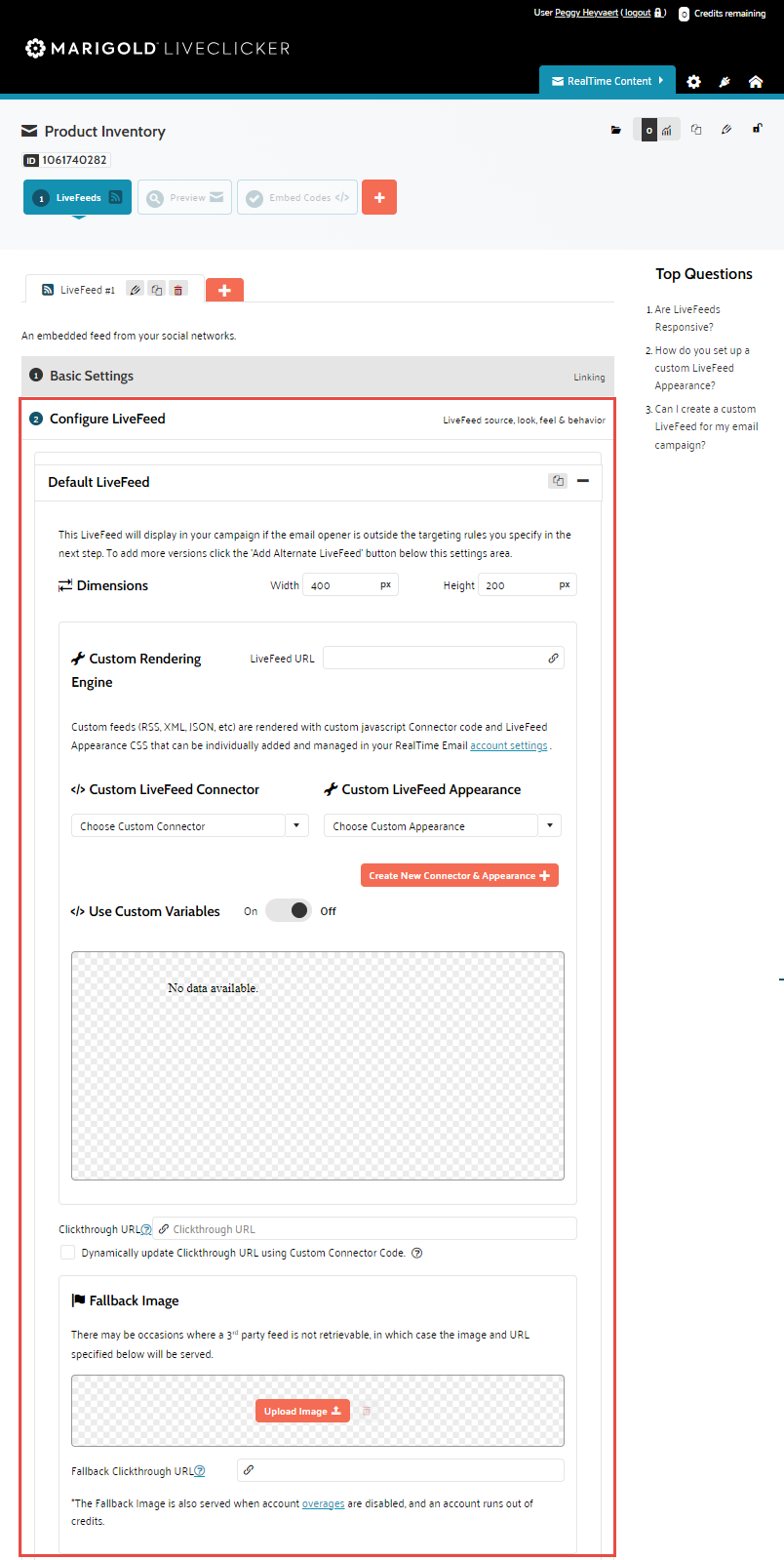This screenshot has height=1560, width=784.
Task: Delete LiveFeed #1 with trash icon
Action: (x=178, y=290)
